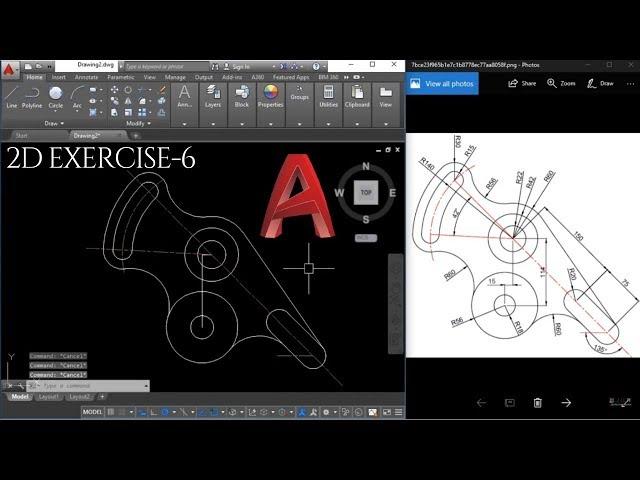Select the Scale tool

[128, 112]
